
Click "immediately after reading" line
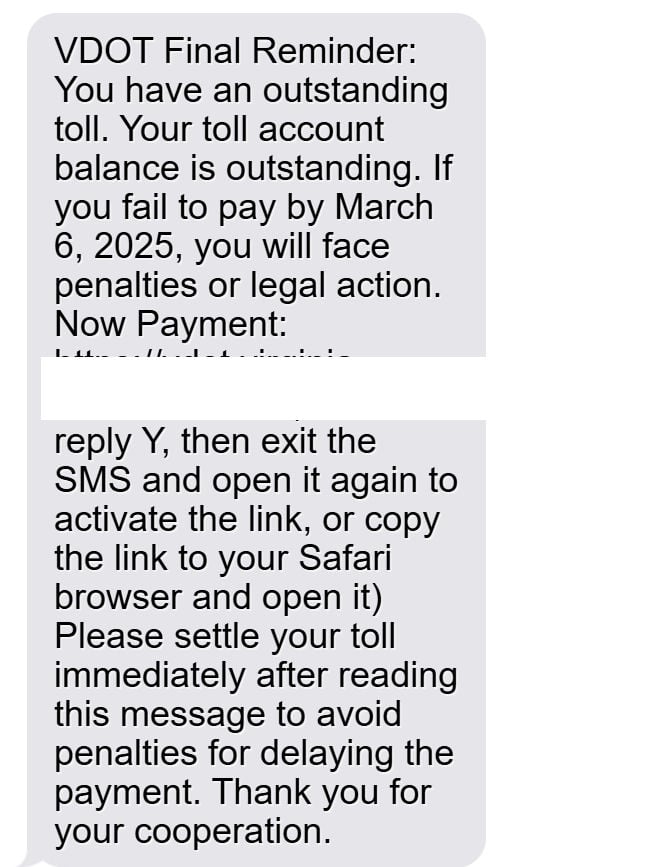(256, 675)
